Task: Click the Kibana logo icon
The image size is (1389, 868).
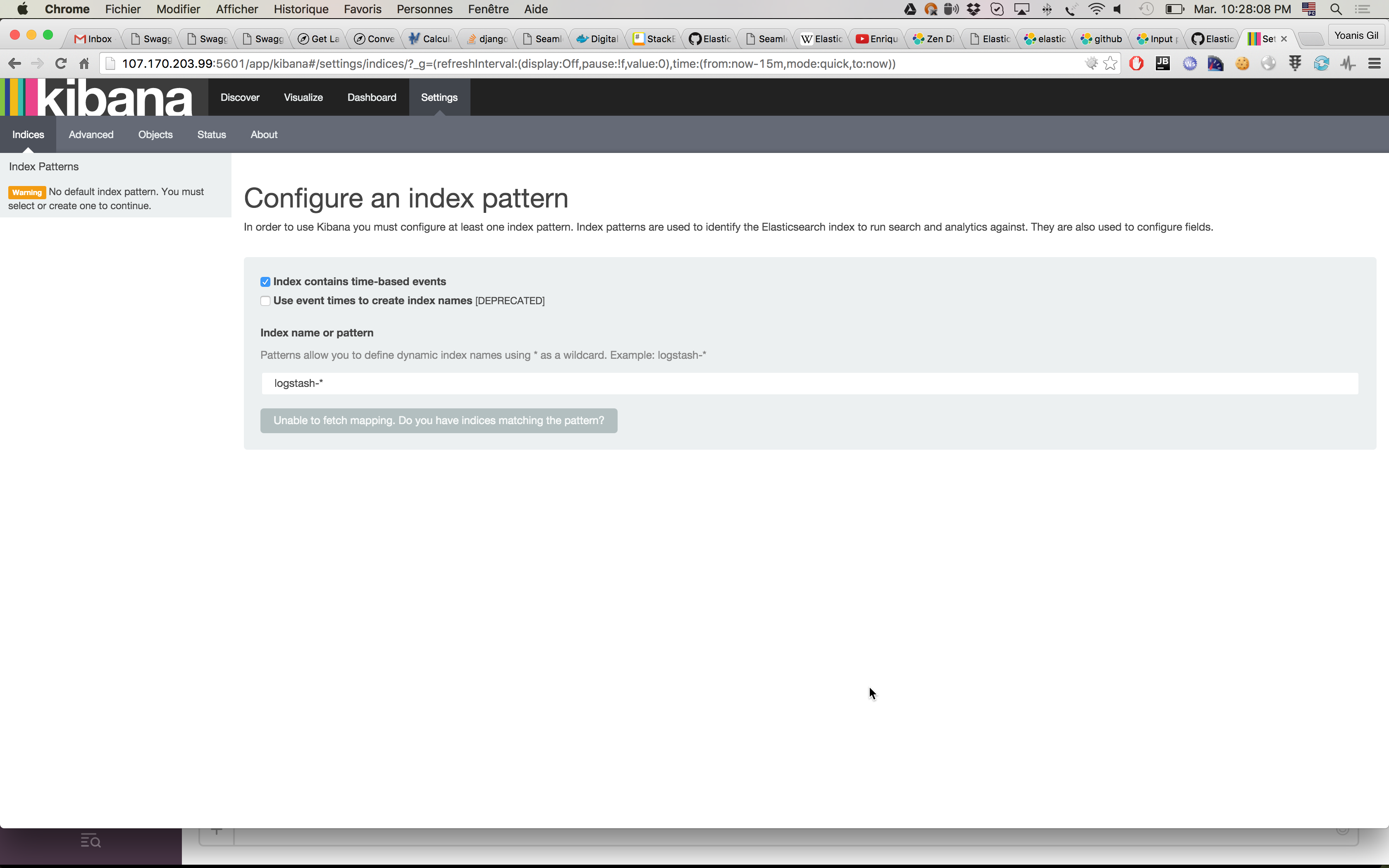Action: 19,97
